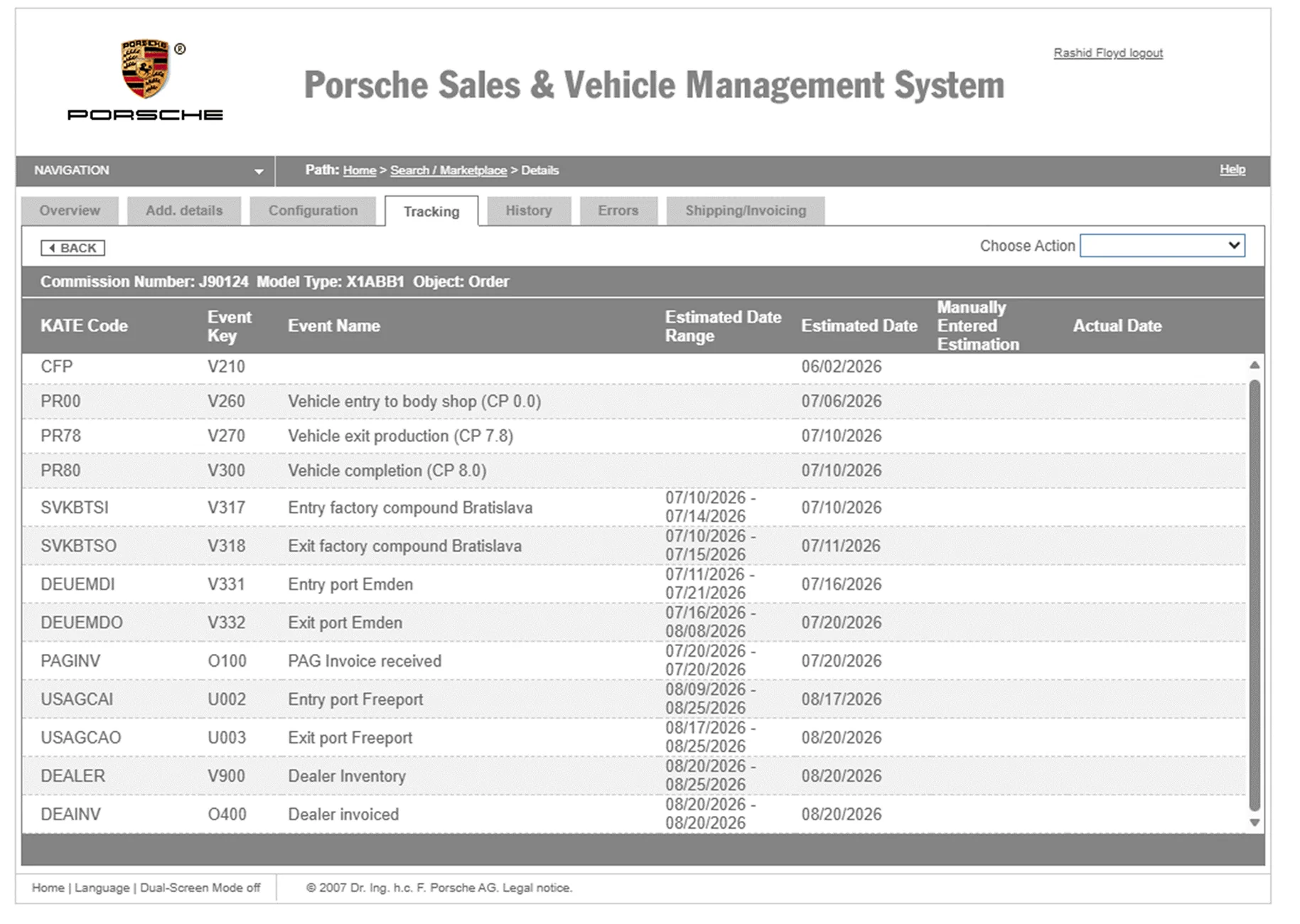Viewport: 1300px width, 924px height.
Task: Click Entry port Freeport event name
Action: (355, 700)
